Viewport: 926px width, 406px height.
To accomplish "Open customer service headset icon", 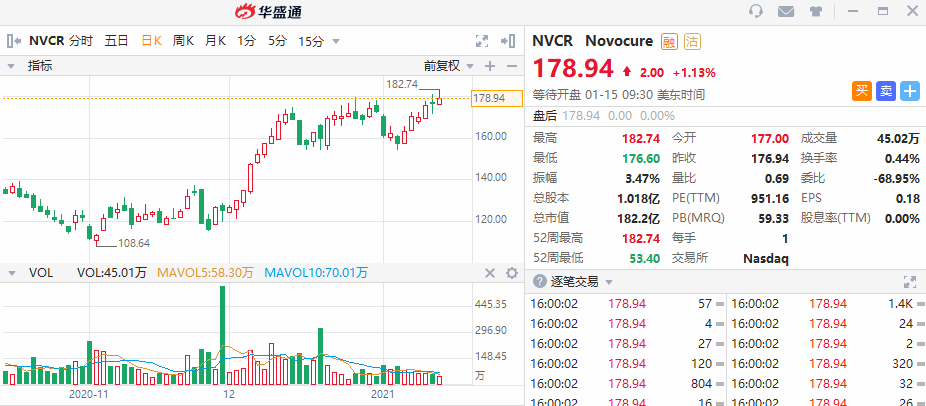I will pos(755,11).
